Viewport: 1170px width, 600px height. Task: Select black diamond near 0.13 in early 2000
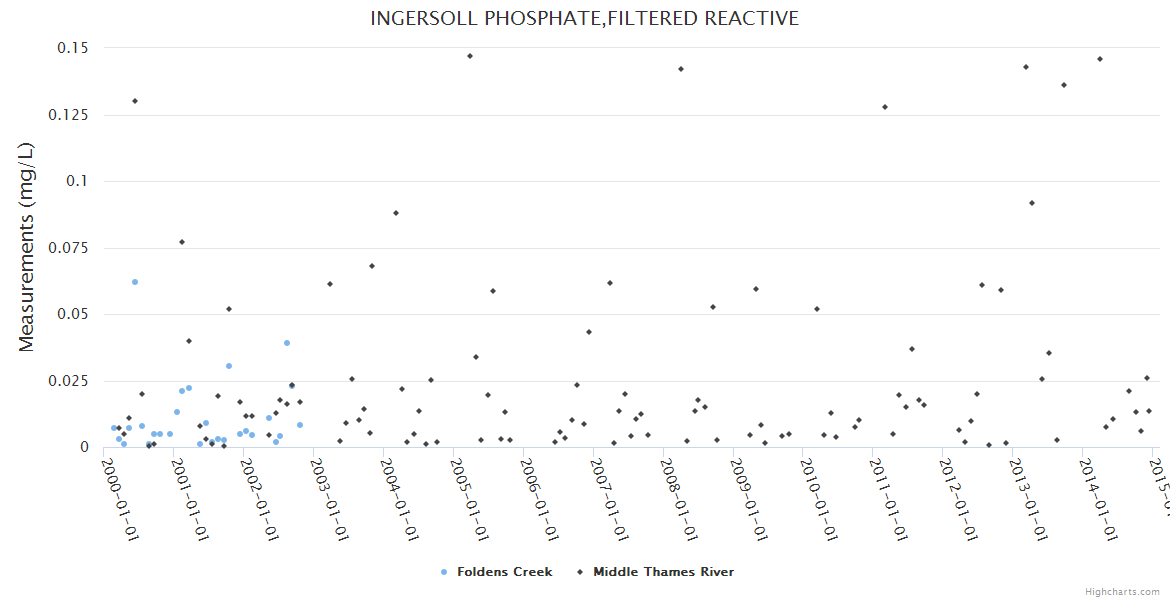point(135,101)
